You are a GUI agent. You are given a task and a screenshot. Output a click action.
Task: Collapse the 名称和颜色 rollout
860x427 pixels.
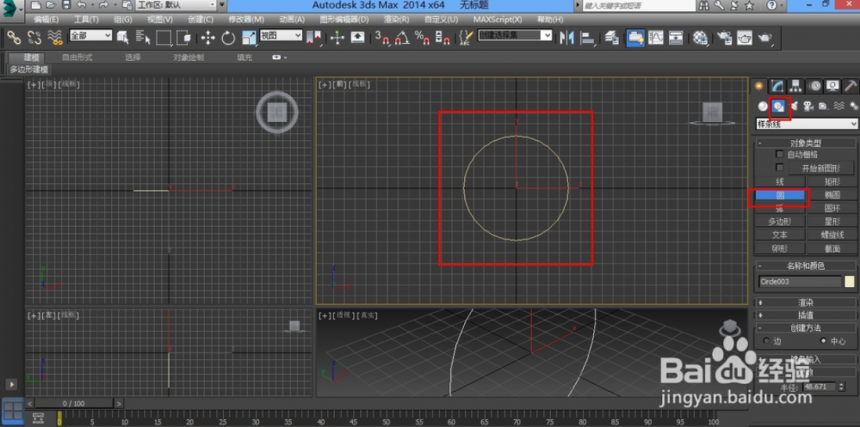coord(806,266)
